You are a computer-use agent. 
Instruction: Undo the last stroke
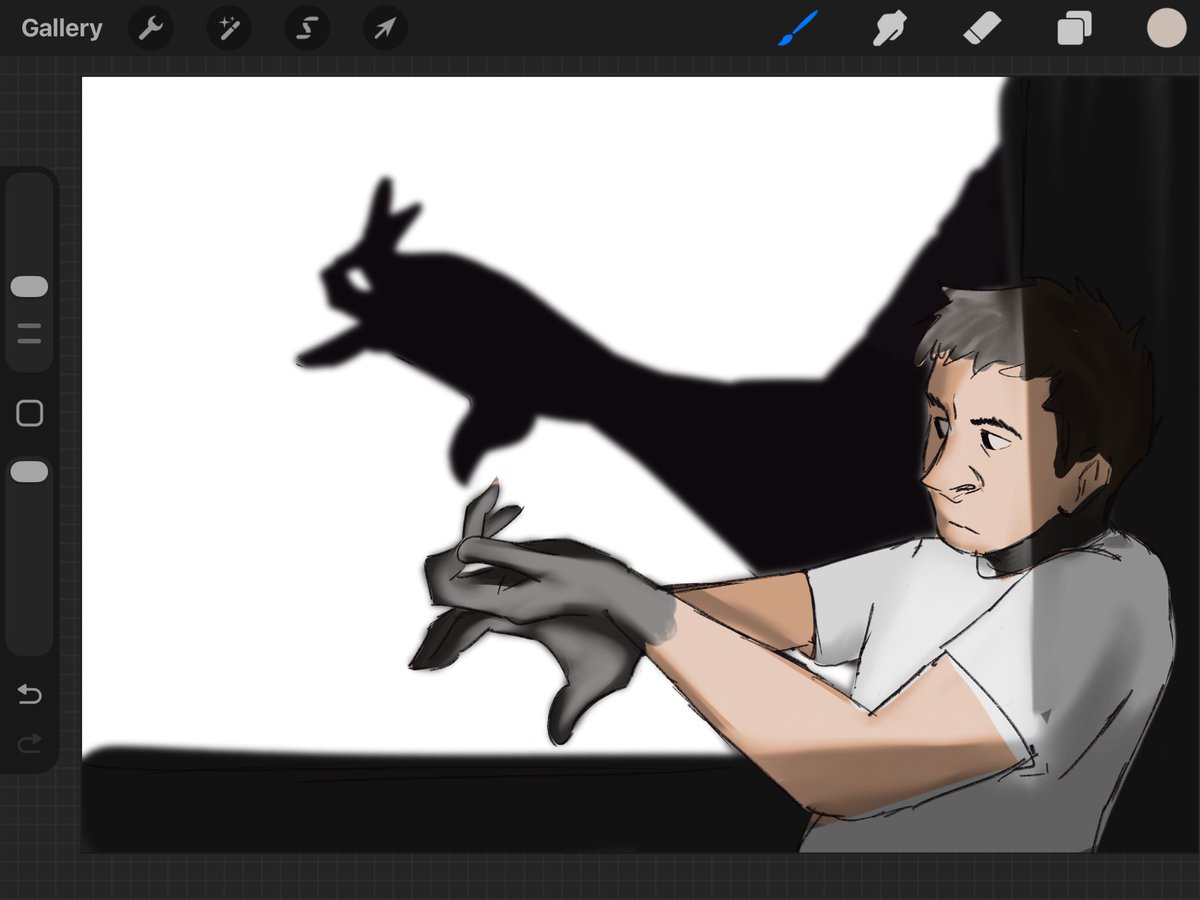[x=30, y=693]
